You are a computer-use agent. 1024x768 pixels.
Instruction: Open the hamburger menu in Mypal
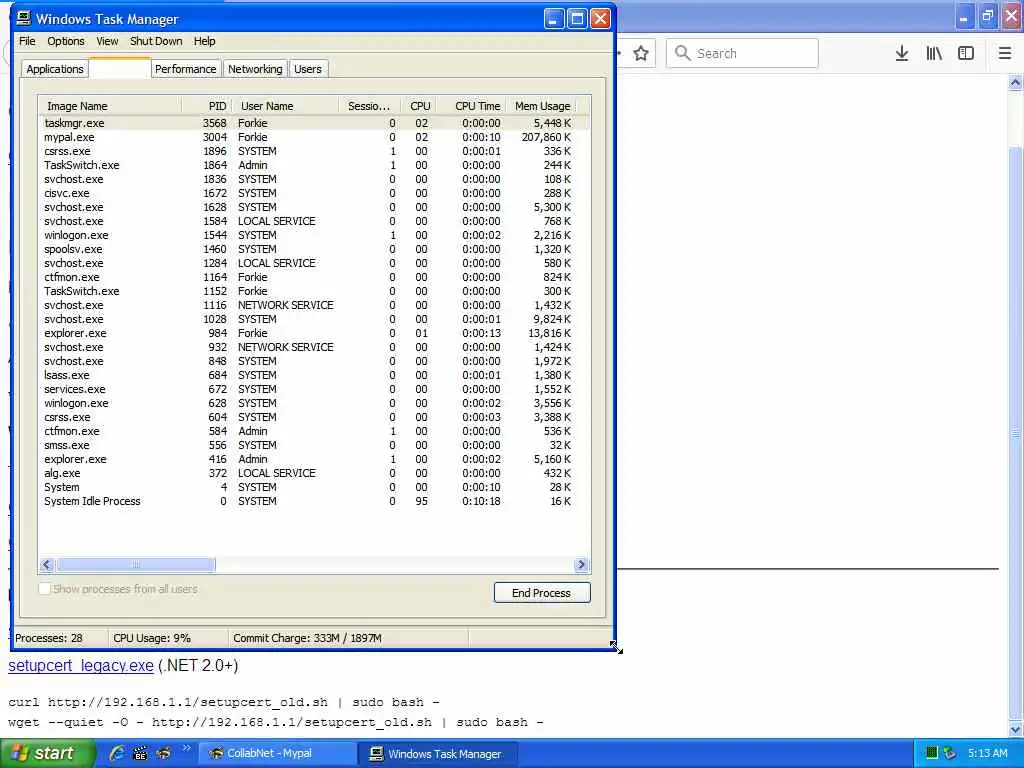click(x=1005, y=54)
